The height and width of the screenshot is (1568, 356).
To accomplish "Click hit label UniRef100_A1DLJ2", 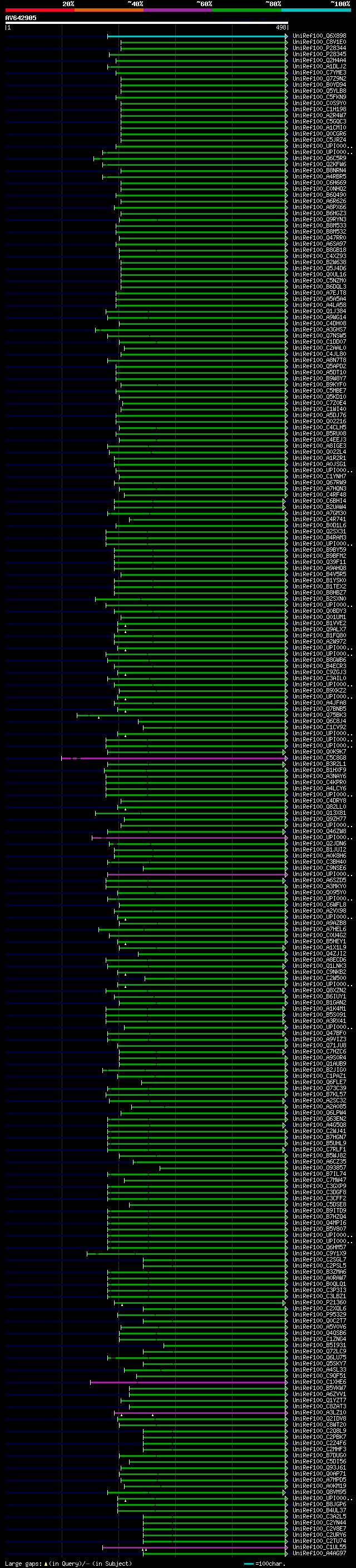I will coord(319,66).
